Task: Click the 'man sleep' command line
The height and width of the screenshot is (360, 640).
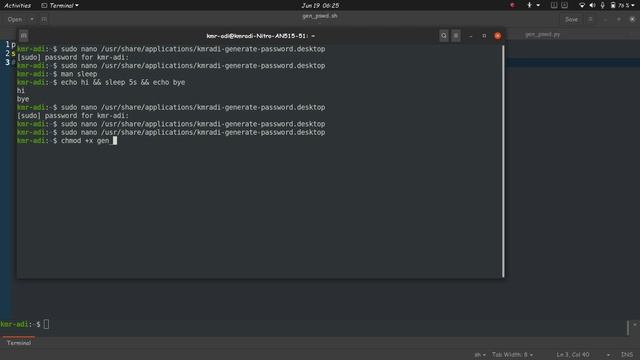Action: (57, 74)
